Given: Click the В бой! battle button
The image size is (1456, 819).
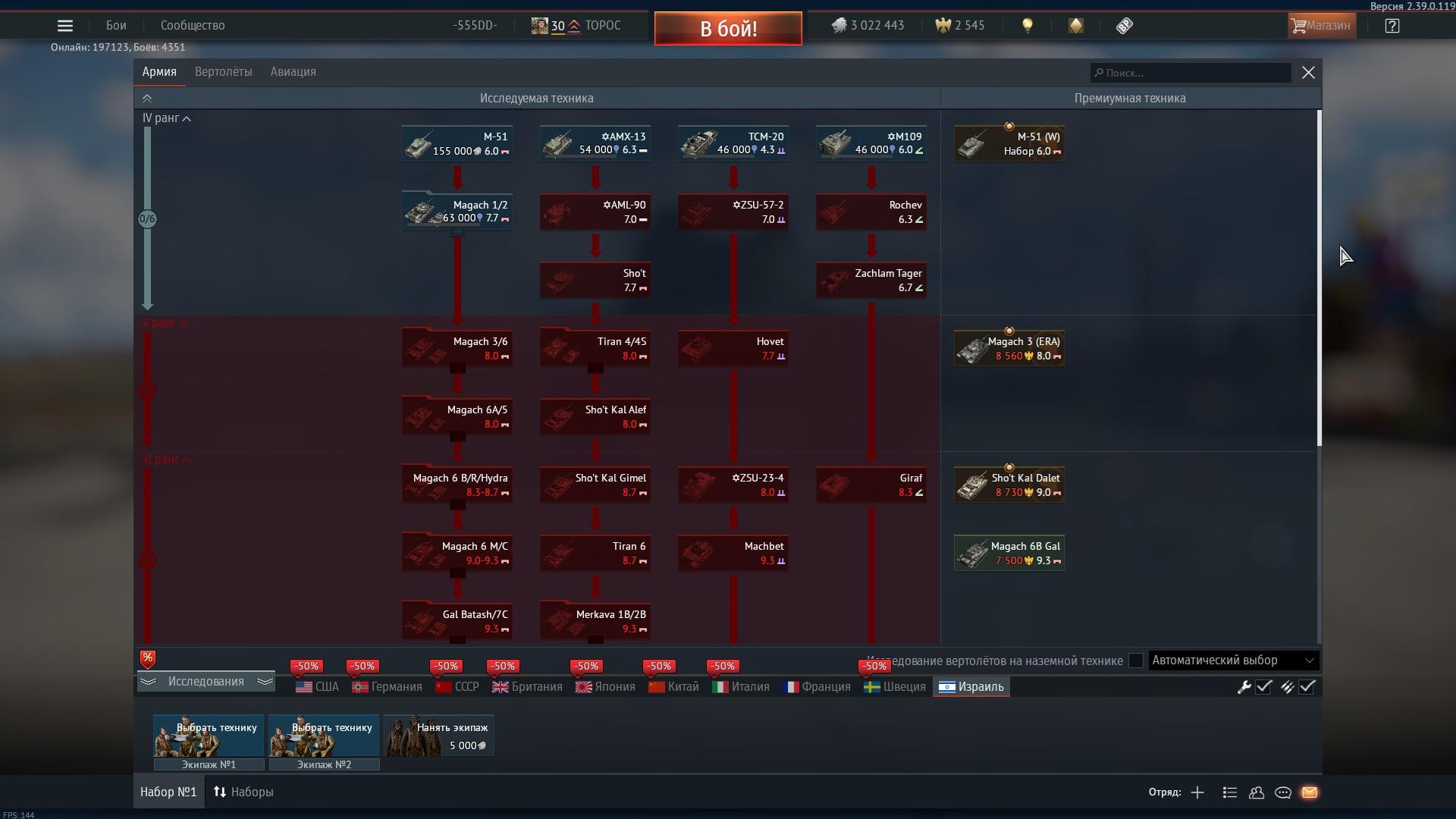Looking at the screenshot, I should (x=728, y=29).
